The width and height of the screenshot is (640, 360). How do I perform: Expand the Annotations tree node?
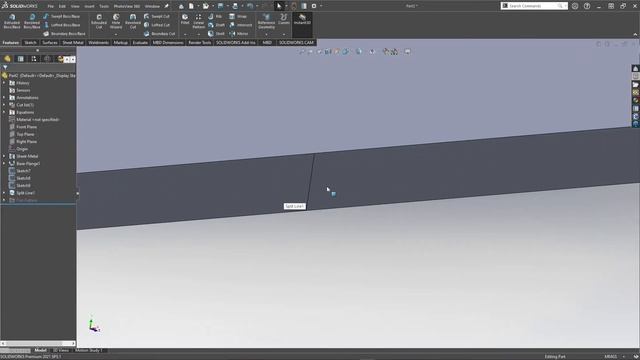tap(4, 98)
